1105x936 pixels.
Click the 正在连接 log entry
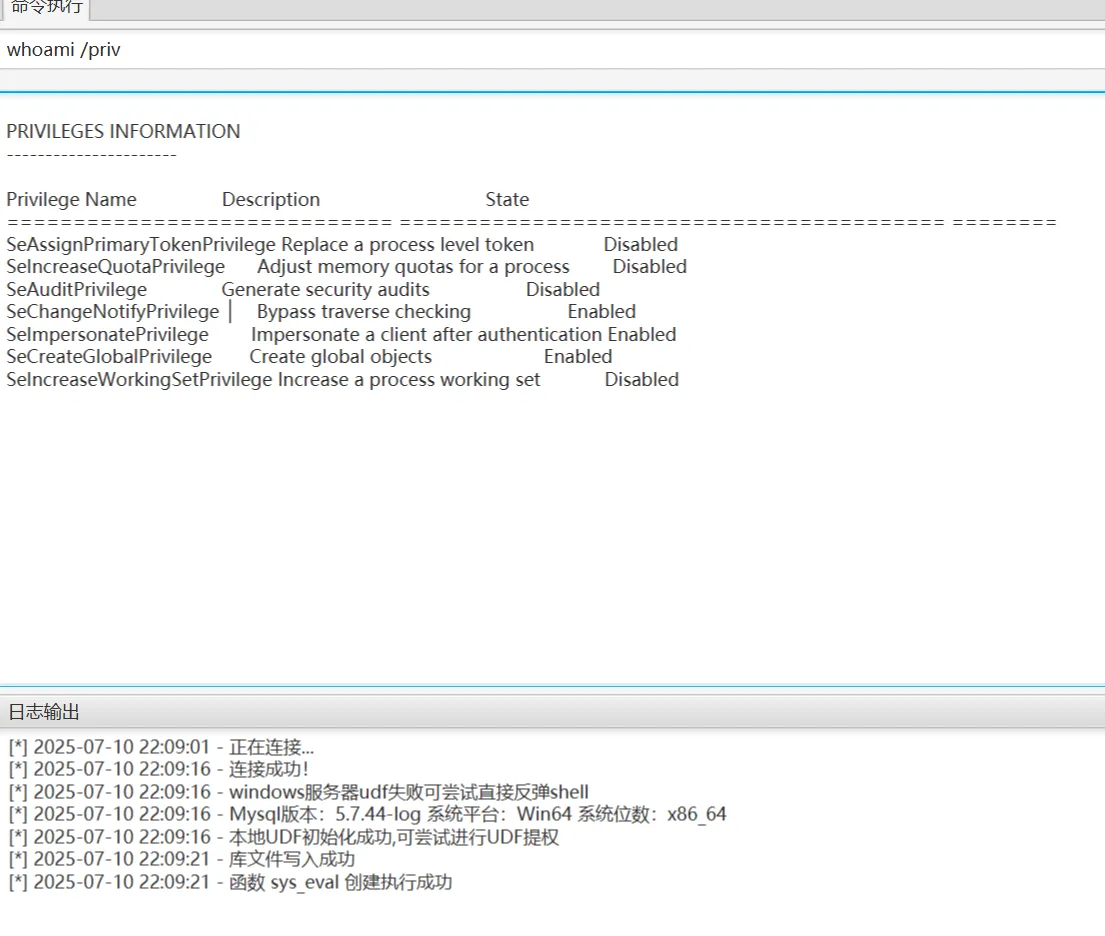(x=161, y=747)
